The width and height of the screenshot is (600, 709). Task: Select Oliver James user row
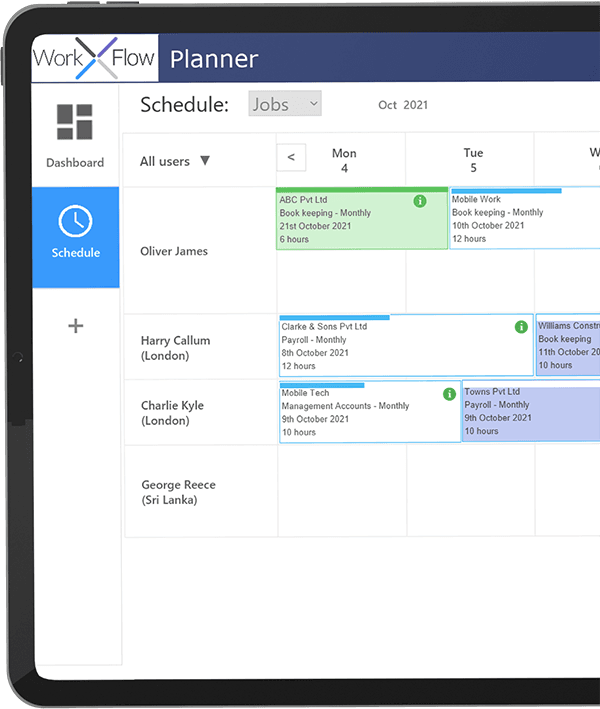click(x=174, y=251)
